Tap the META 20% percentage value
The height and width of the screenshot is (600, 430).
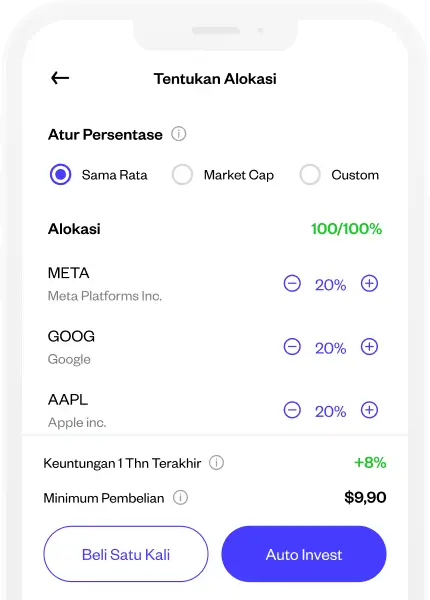click(x=331, y=285)
